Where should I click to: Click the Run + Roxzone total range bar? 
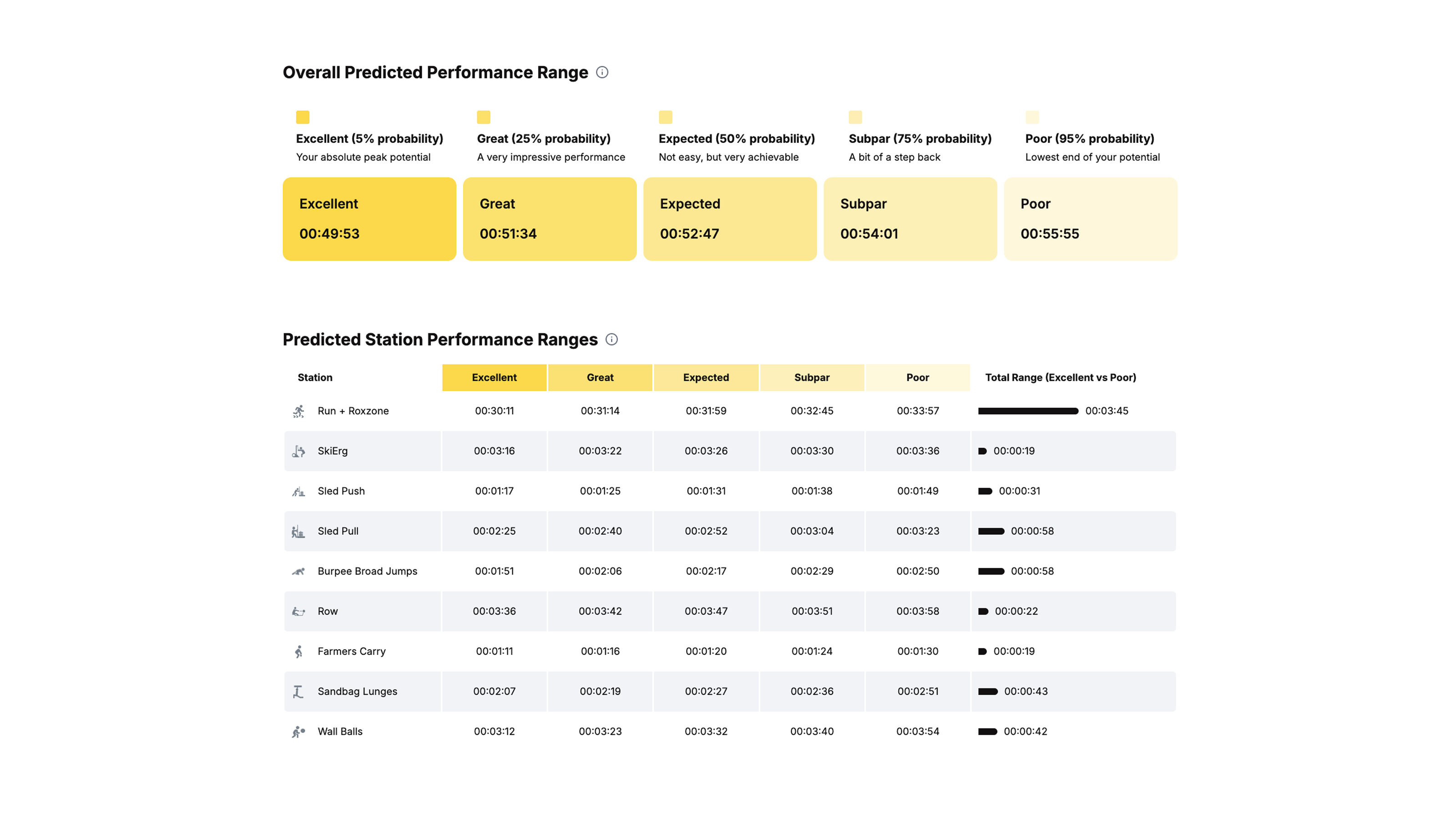(1028, 411)
